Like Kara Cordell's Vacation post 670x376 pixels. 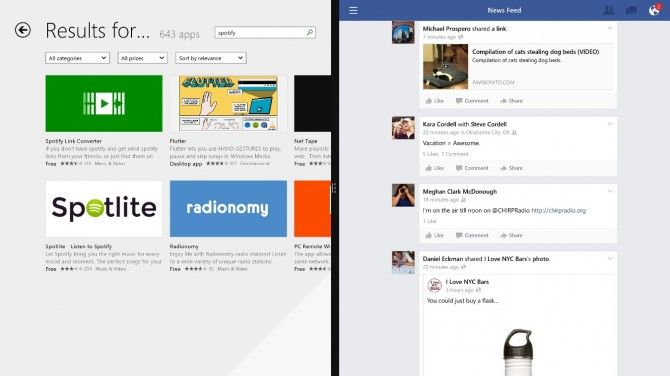point(435,168)
